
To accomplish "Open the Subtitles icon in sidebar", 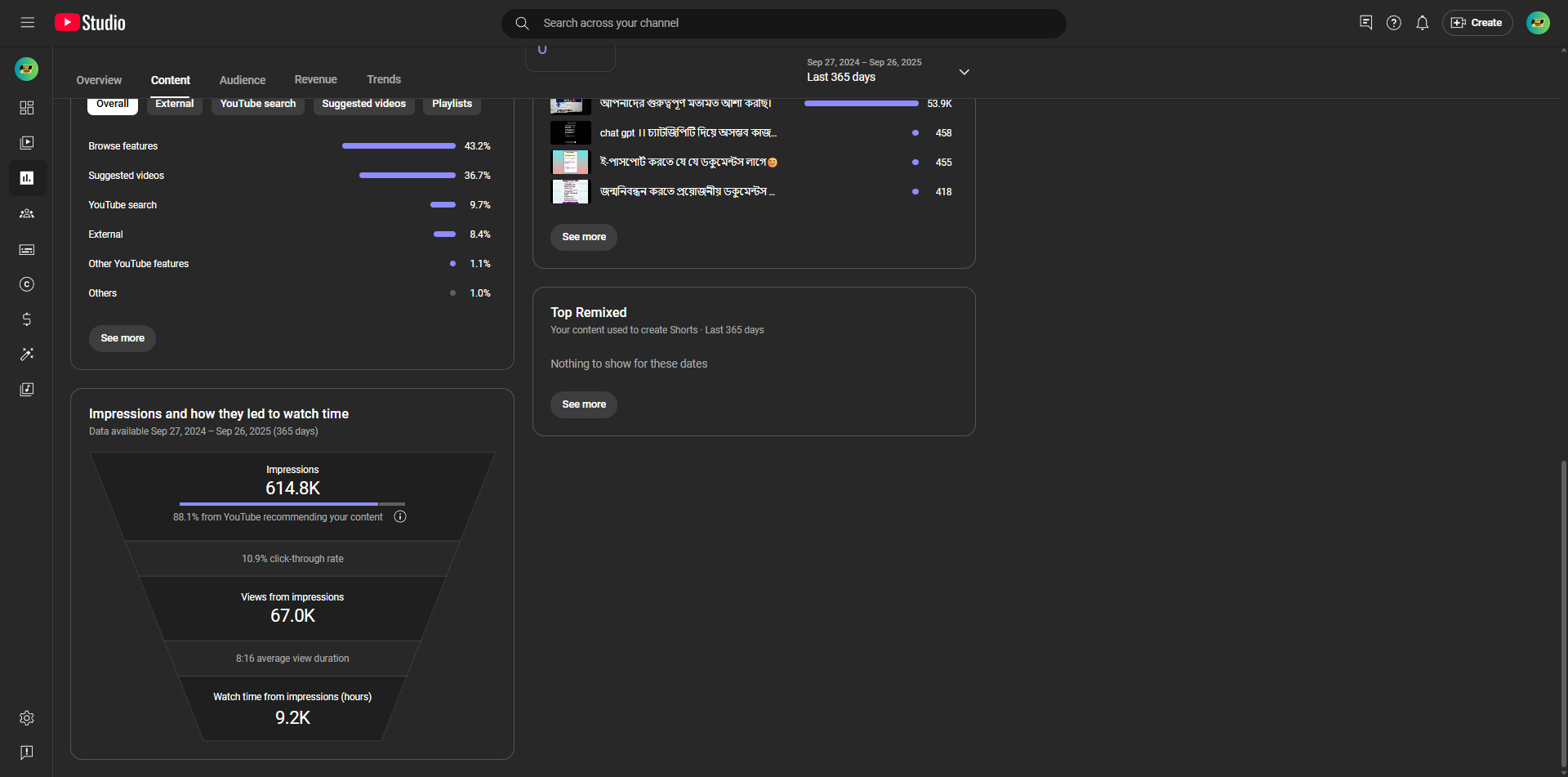I will pos(27,249).
